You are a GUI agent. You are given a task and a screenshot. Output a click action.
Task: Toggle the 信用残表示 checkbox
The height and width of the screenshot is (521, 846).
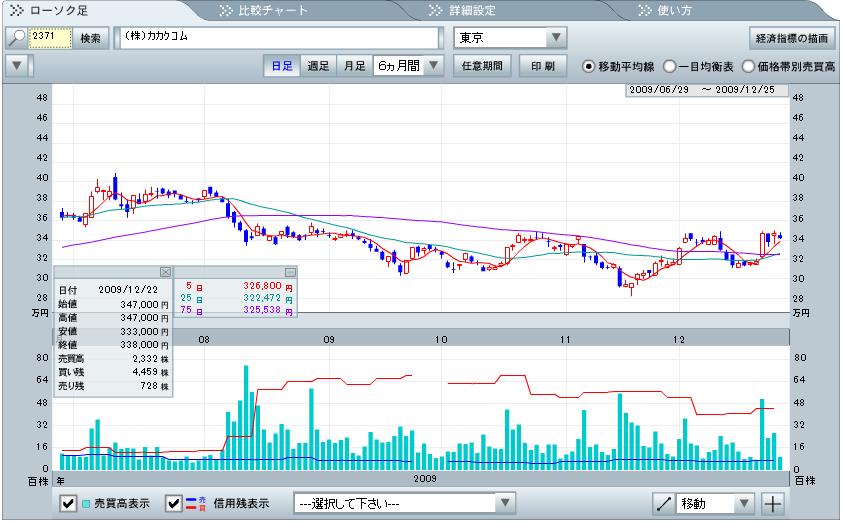(174, 503)
